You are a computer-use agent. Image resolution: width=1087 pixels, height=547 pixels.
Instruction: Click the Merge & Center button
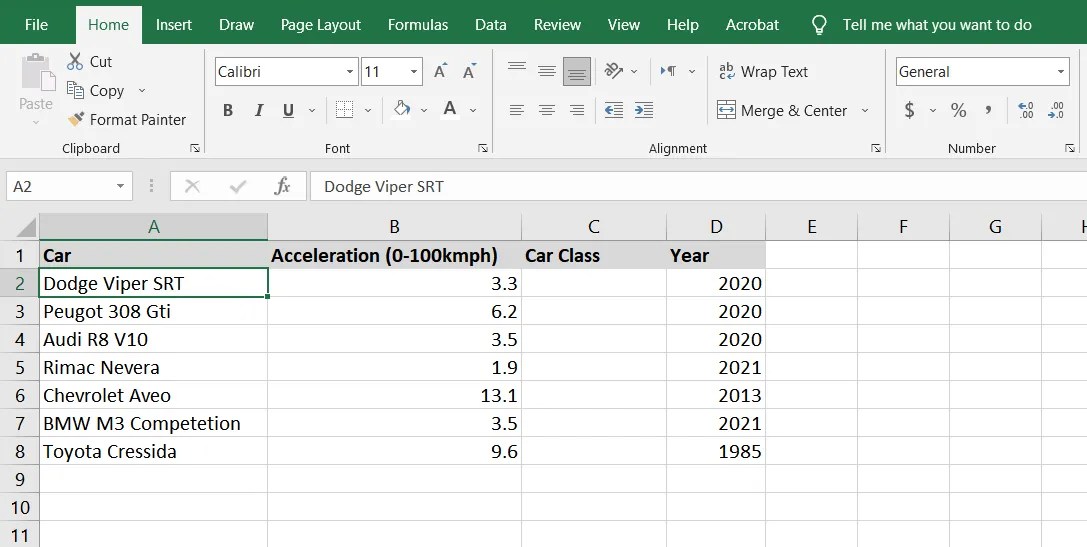782,110
